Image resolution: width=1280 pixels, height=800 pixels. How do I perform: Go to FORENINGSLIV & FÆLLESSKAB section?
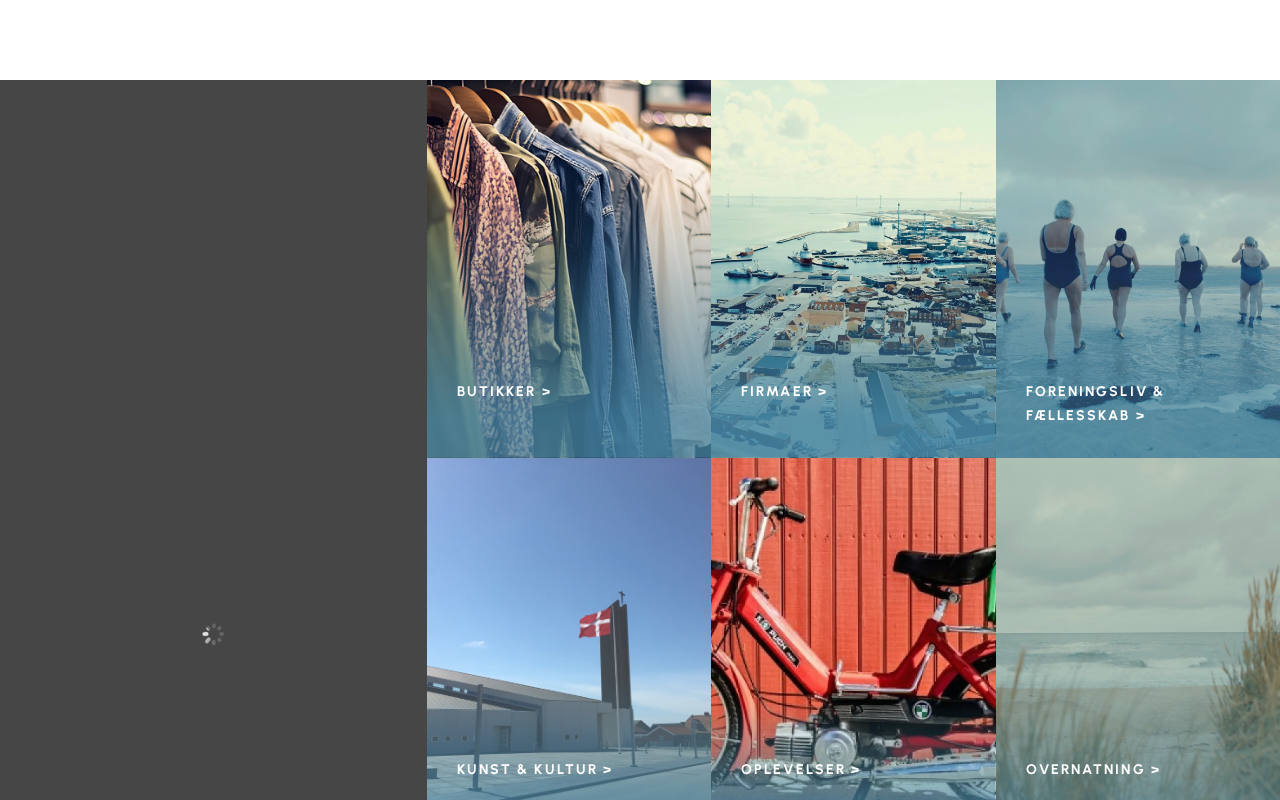coord(1095,403)
